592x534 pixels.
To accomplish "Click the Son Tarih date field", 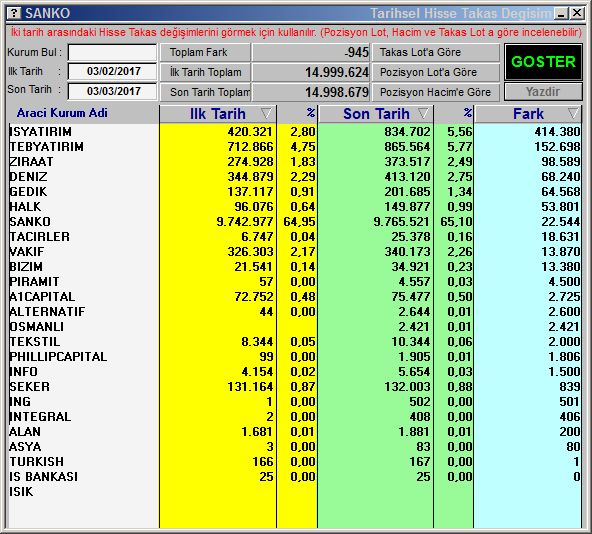I will tap(113, 91).
